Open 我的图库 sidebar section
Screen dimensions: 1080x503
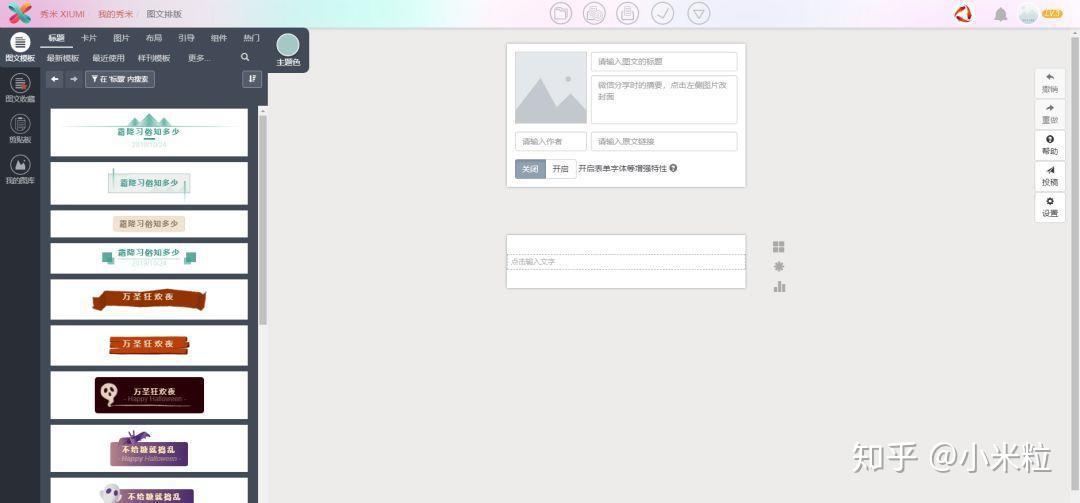click(20, 170)
